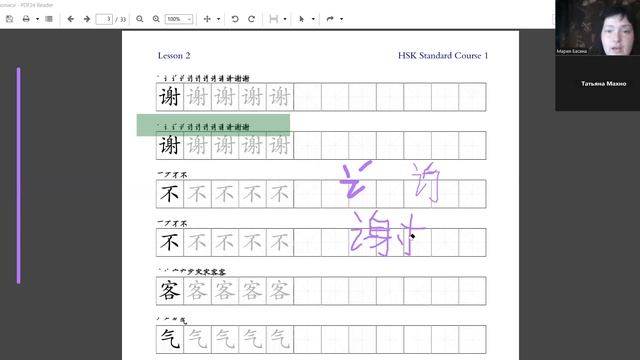Select the pan/move tool icon

pos(207,19)
